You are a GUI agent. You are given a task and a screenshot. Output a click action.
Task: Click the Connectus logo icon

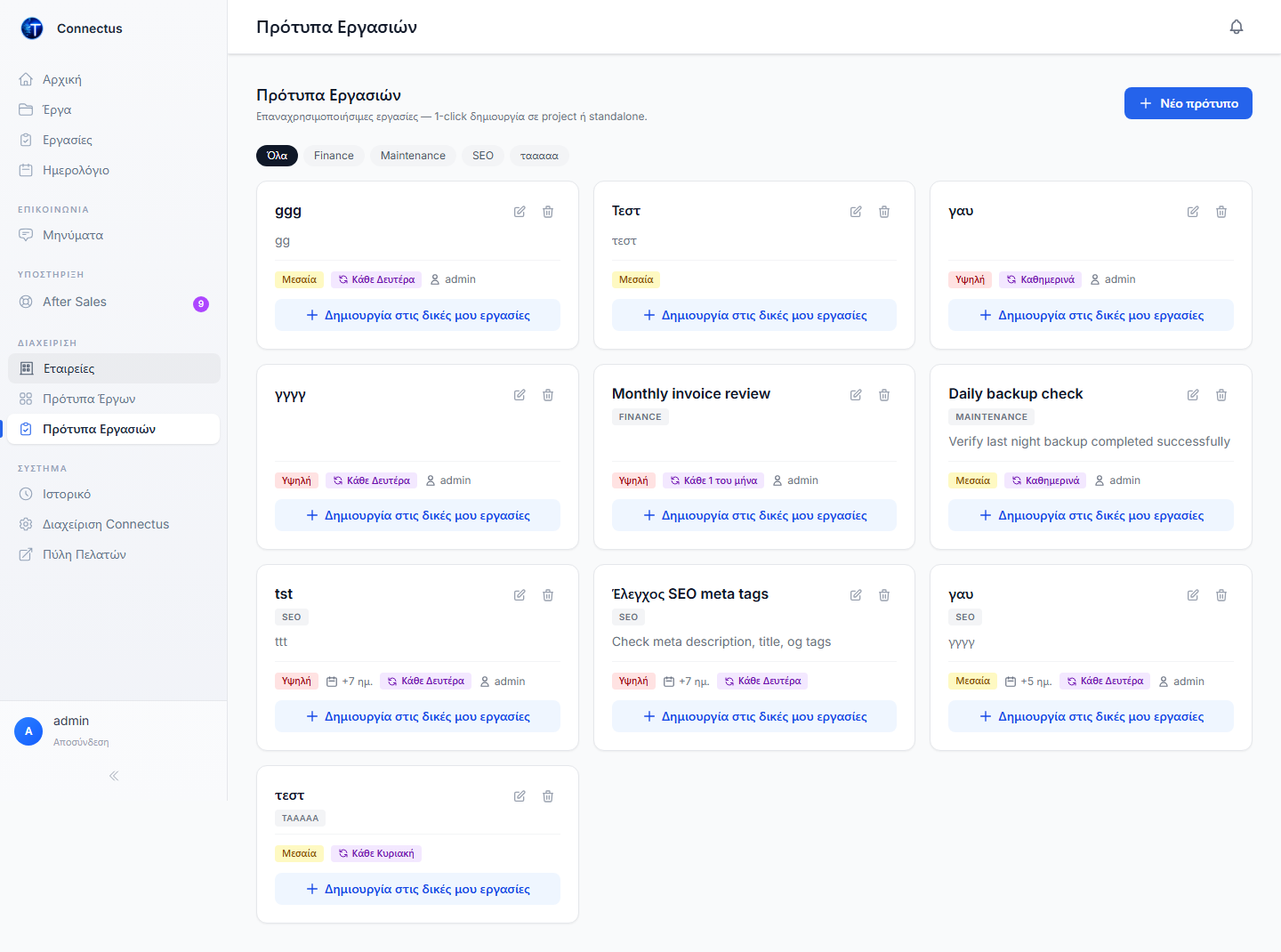tap(32, 28)
